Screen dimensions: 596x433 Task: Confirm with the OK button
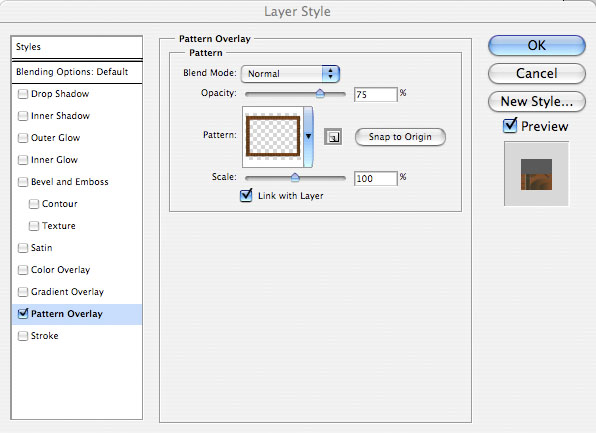[x=536, y=46]
